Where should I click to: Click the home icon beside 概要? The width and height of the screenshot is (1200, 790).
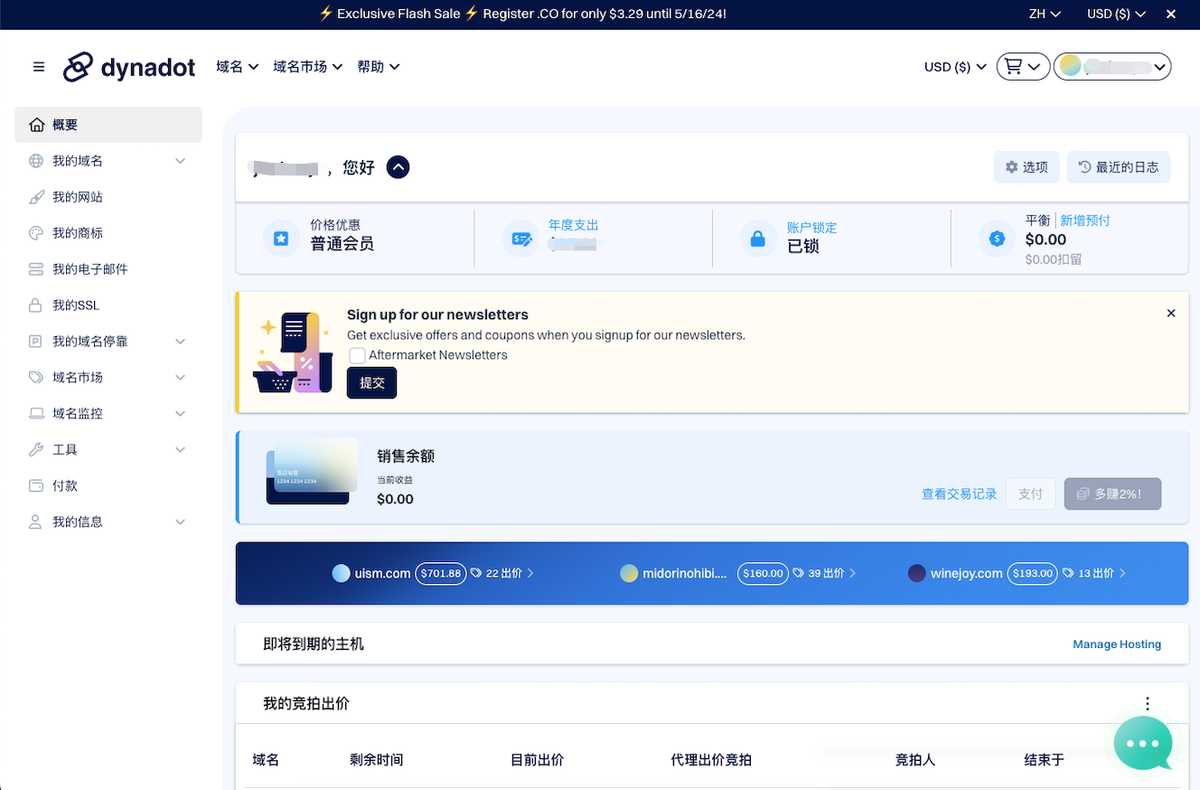pos(37,125)
